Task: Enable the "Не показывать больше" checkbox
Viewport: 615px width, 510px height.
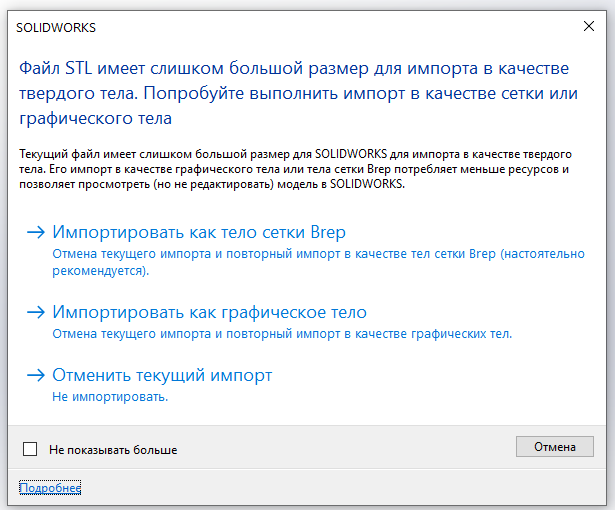Action: pos(30,449)
